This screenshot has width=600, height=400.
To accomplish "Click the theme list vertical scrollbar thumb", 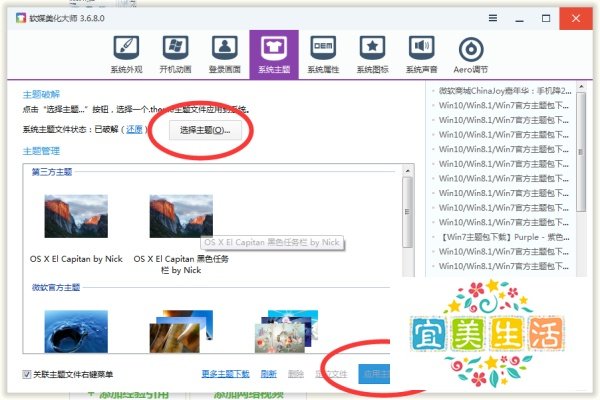I will point(408,212).
